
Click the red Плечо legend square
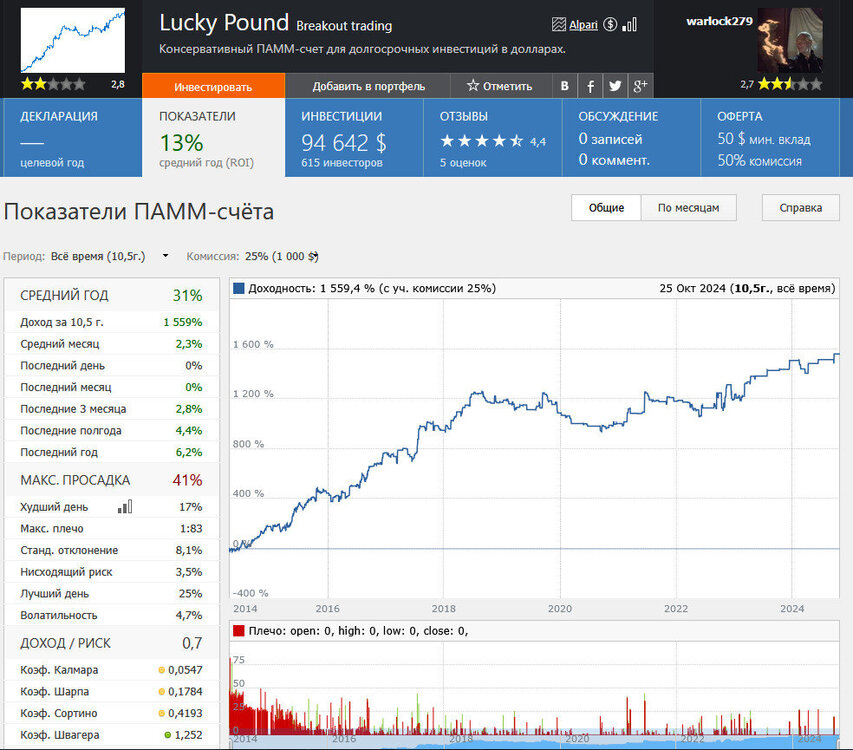pos(238,631)
